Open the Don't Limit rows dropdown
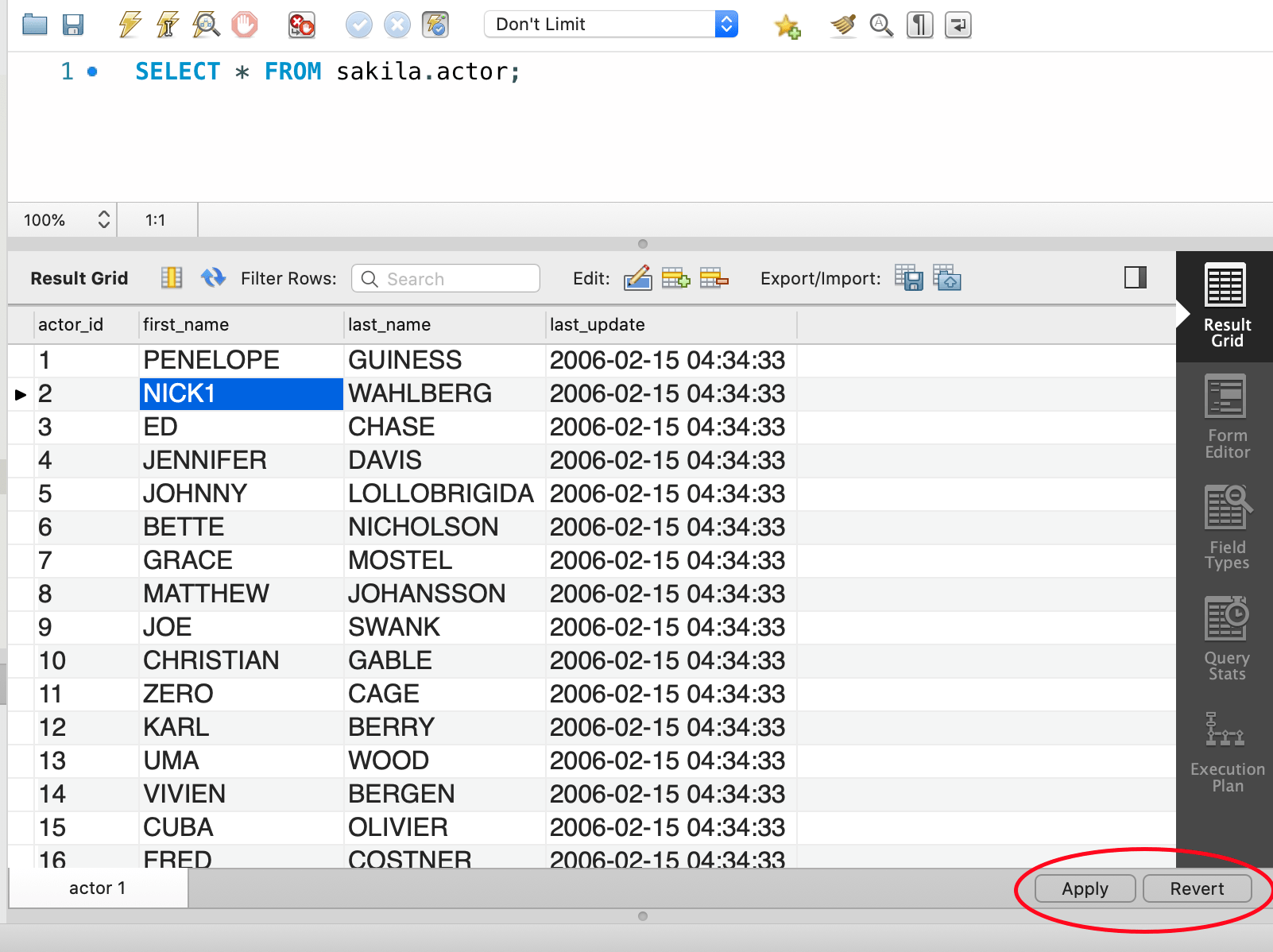This screenshot has height=952, width=1273. [x=611, y=24]
